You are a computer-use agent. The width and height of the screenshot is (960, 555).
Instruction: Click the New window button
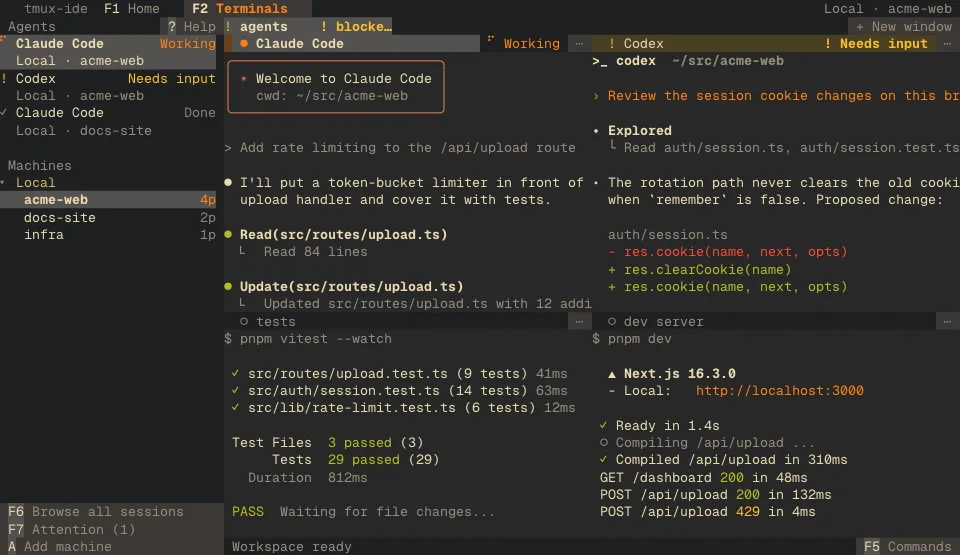pos(904,26)
